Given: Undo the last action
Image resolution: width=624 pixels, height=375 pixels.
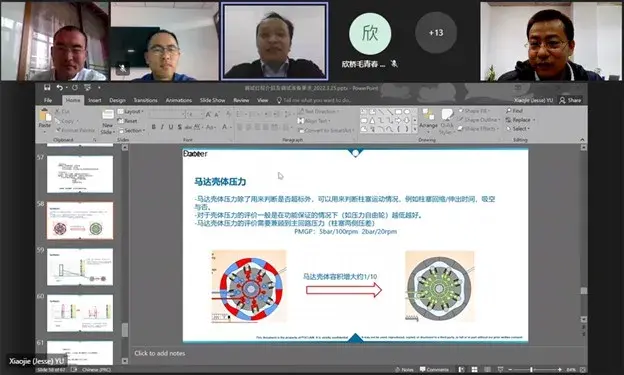Looking at the screenshot, I should [59, 88].
